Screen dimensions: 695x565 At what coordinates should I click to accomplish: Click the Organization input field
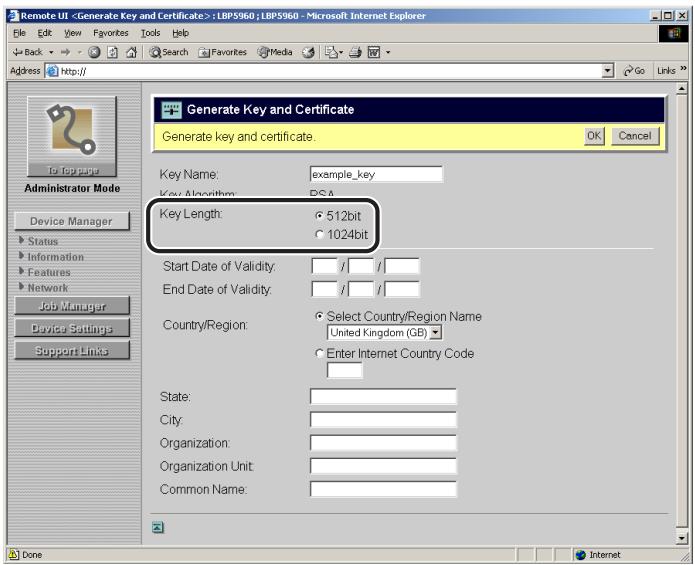point(383,443)
